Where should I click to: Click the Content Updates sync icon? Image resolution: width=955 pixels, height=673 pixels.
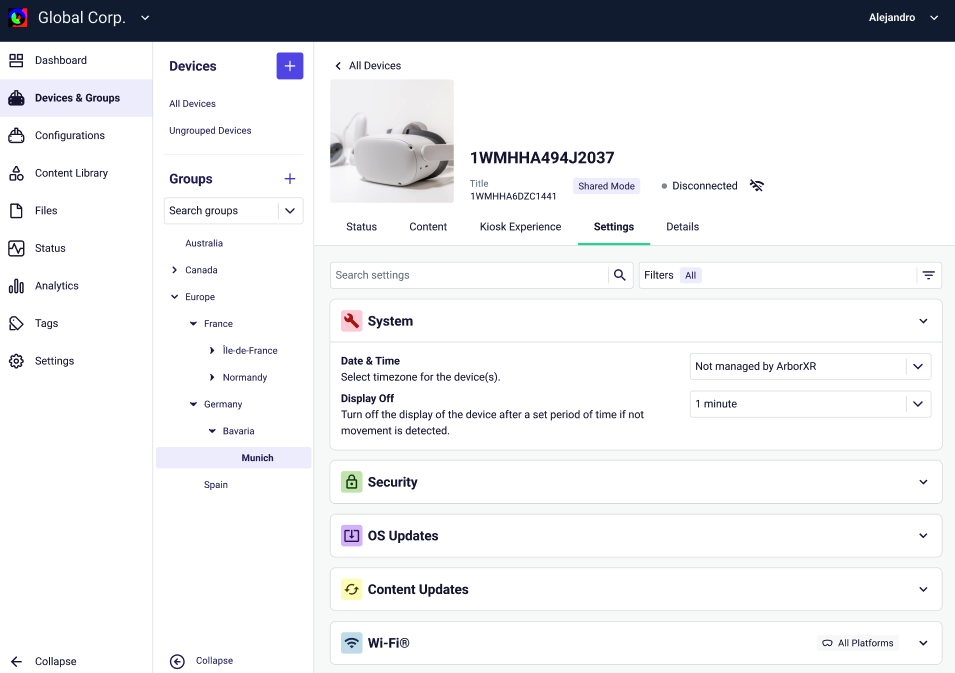(351, 590)
